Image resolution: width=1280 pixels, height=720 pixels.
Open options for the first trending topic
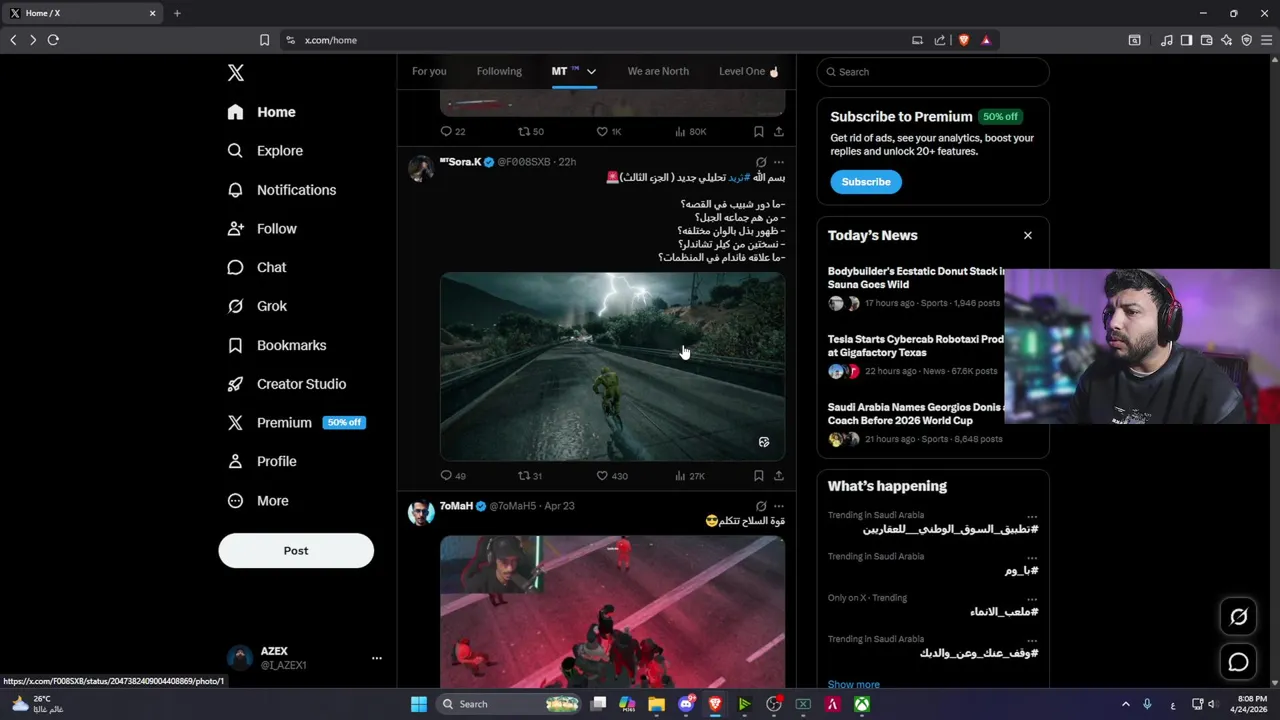pos(1032,516)
